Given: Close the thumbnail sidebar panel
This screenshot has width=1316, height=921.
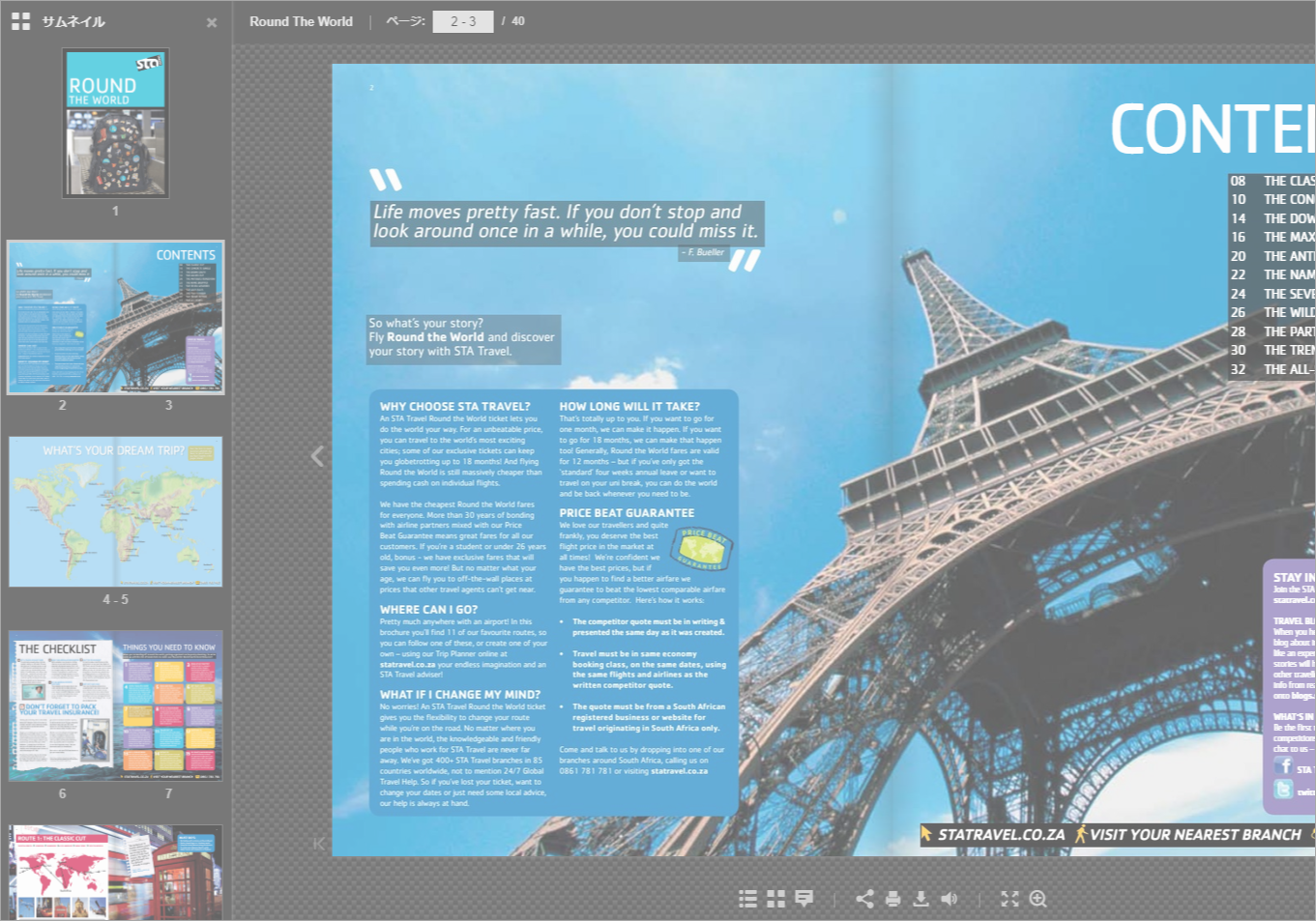Looking at the screenshot, I should point(212,22).
